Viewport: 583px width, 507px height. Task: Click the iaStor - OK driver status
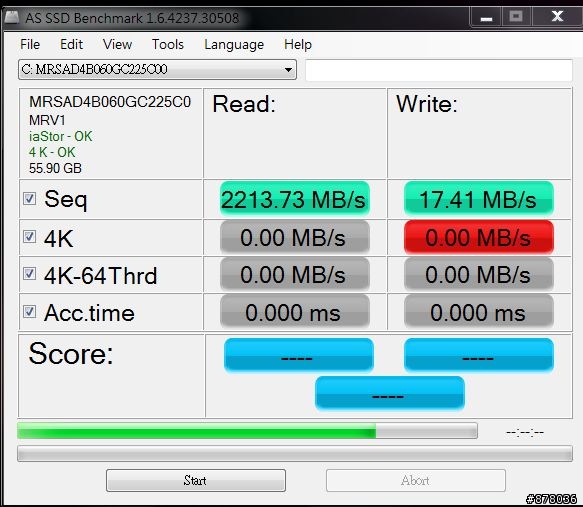point(60,136)
